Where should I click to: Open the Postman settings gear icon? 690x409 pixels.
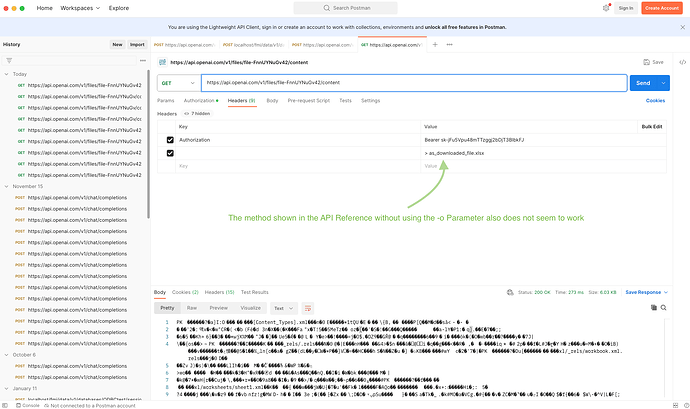click(x=606, y=8)
